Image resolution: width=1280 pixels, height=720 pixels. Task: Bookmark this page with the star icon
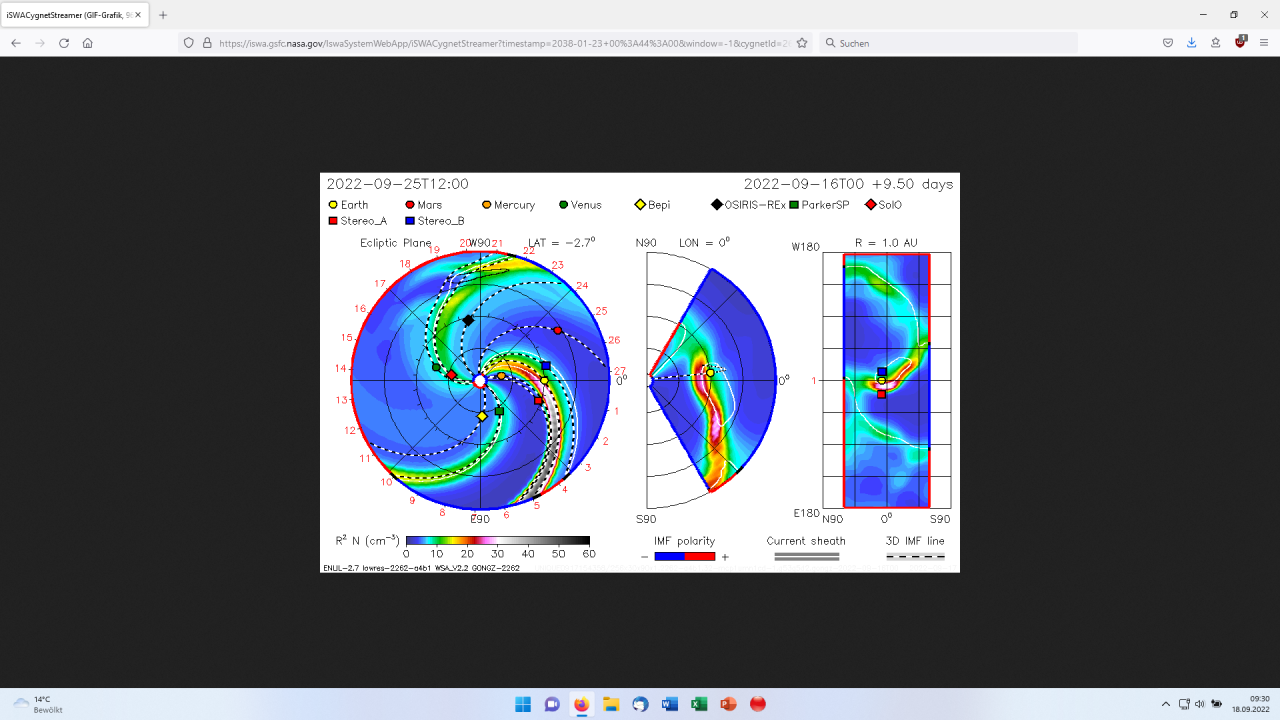(x=802, y=43)
